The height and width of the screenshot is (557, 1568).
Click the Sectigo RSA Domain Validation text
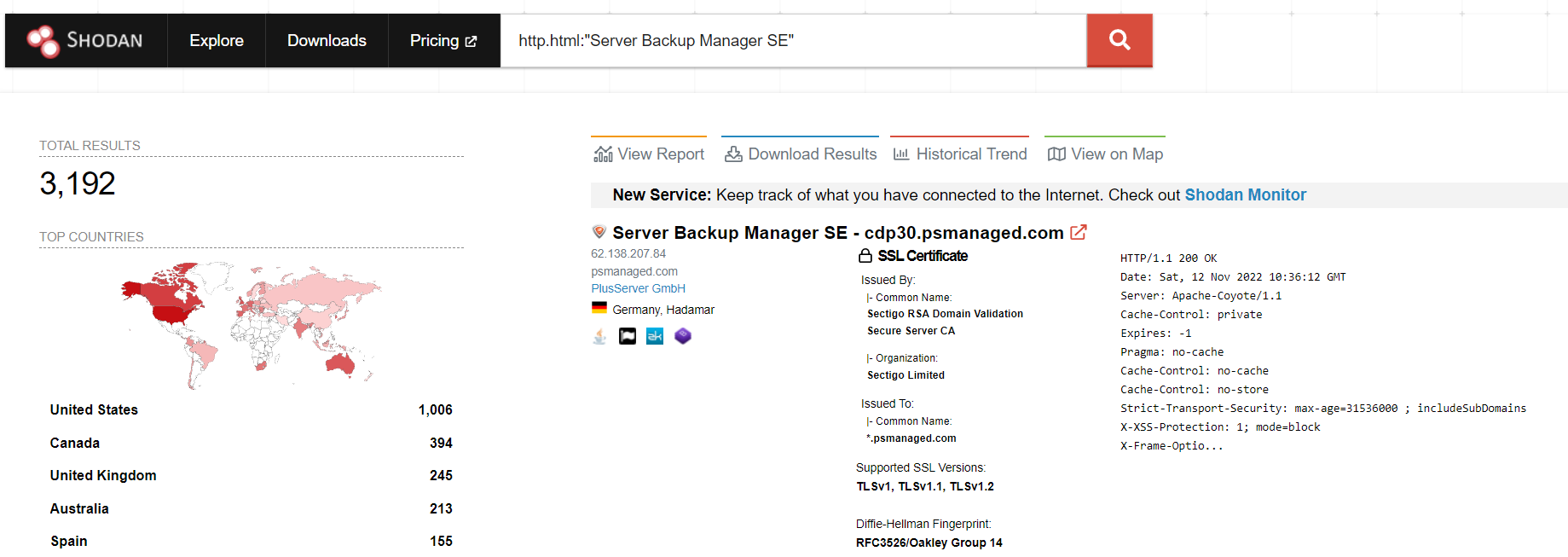[945, 314]
